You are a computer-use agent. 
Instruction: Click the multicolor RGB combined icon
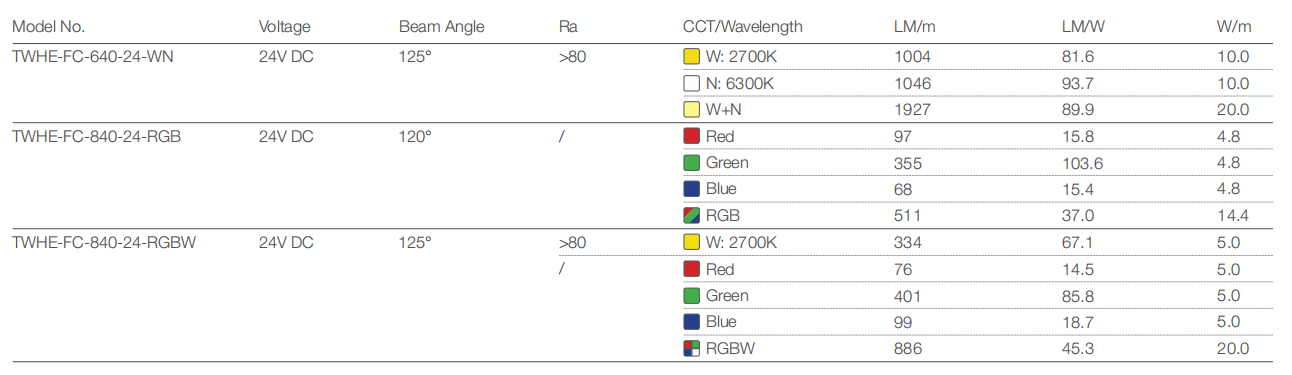coord(691,215)
